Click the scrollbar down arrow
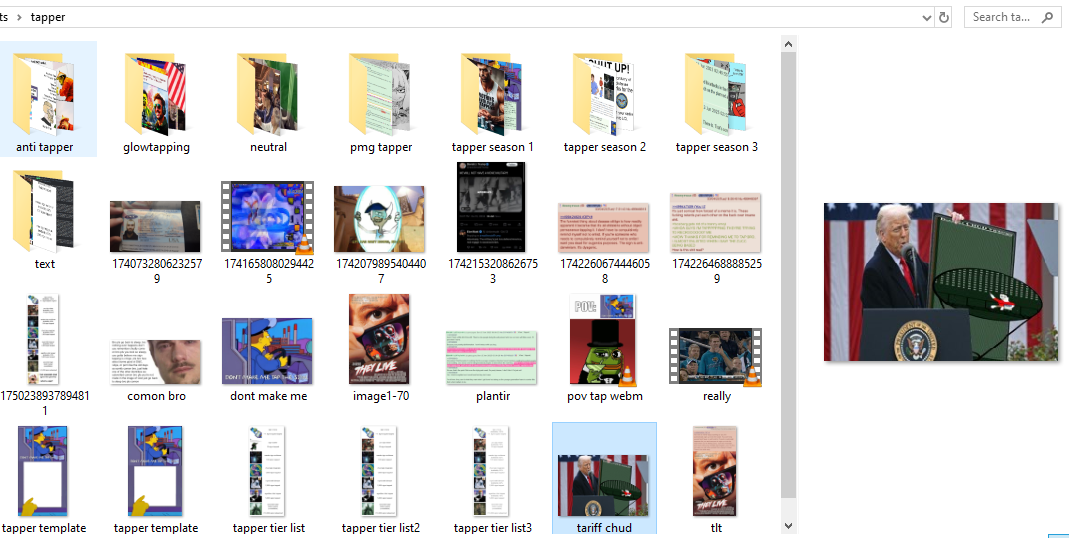 pyautogui.click(x=788, y=526)
